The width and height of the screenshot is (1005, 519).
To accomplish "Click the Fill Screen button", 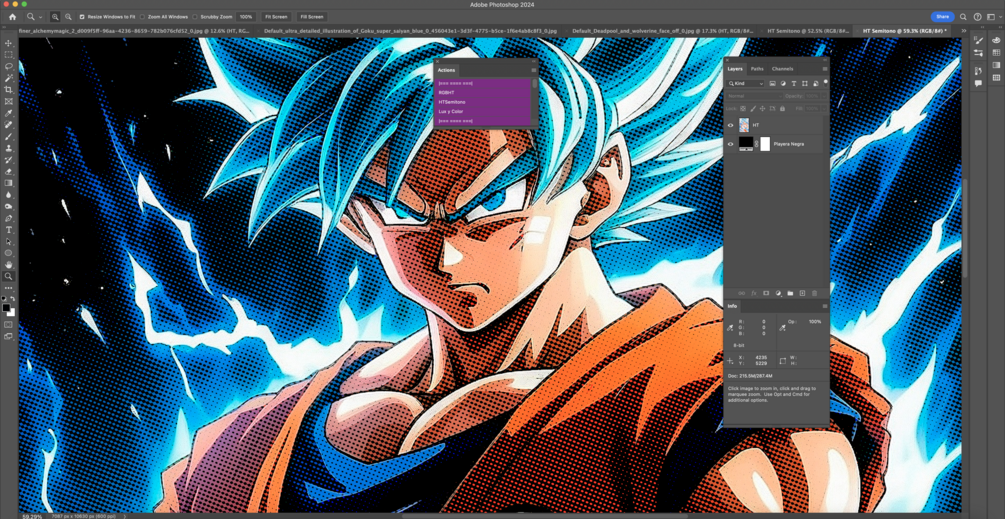I will 311,17.
